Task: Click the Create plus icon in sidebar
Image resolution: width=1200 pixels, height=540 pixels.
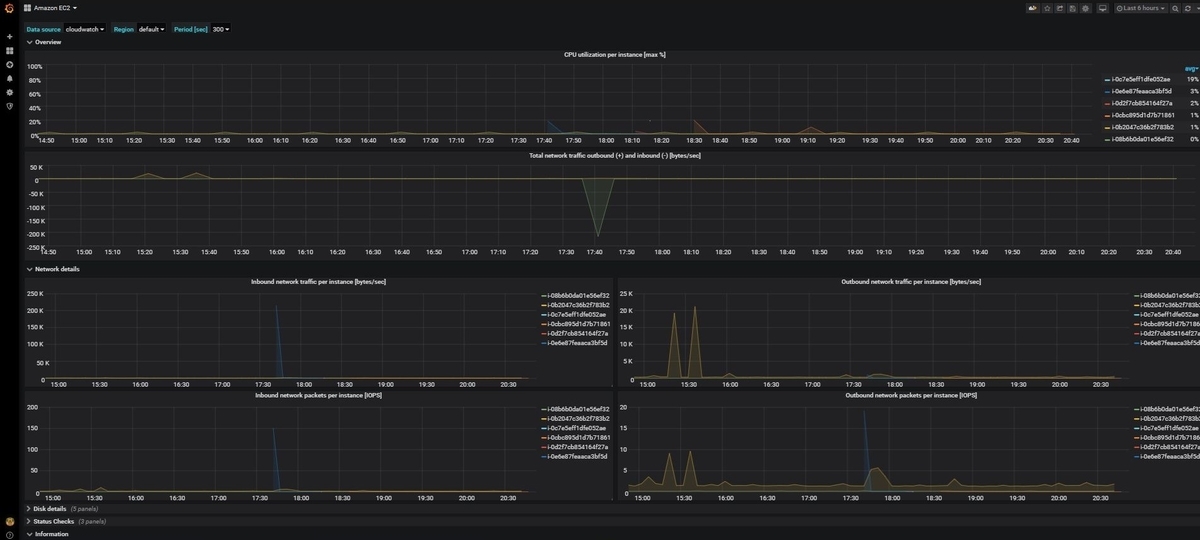Action: [x=9, y=36]
